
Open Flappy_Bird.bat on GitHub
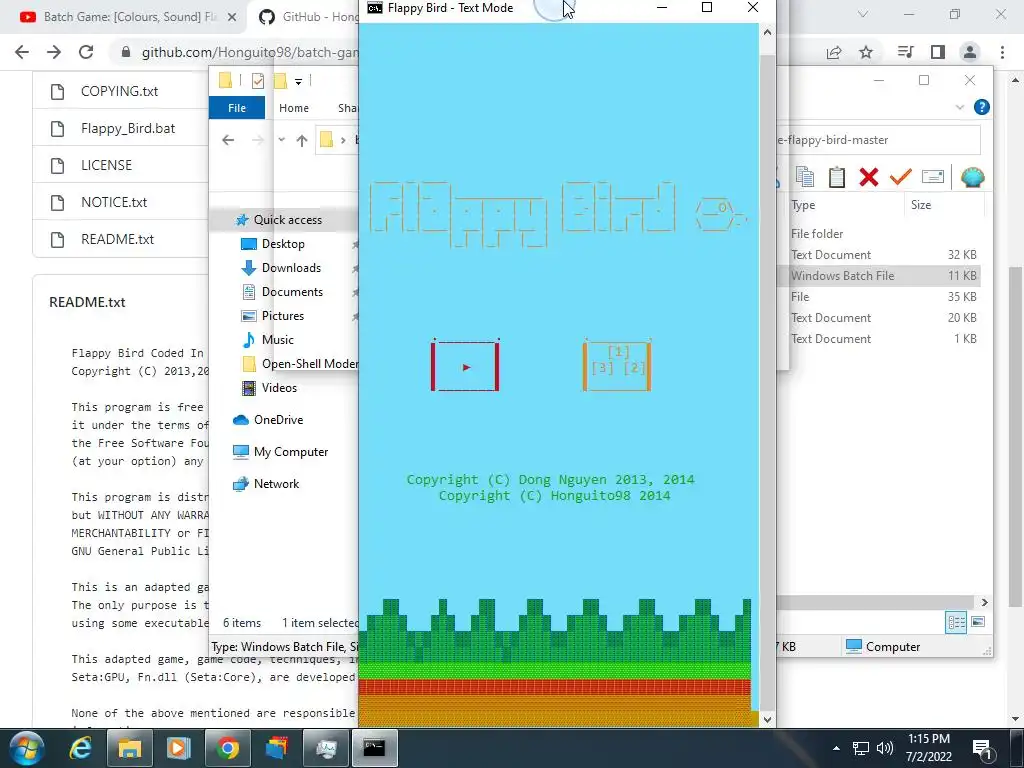pos(128,129)
